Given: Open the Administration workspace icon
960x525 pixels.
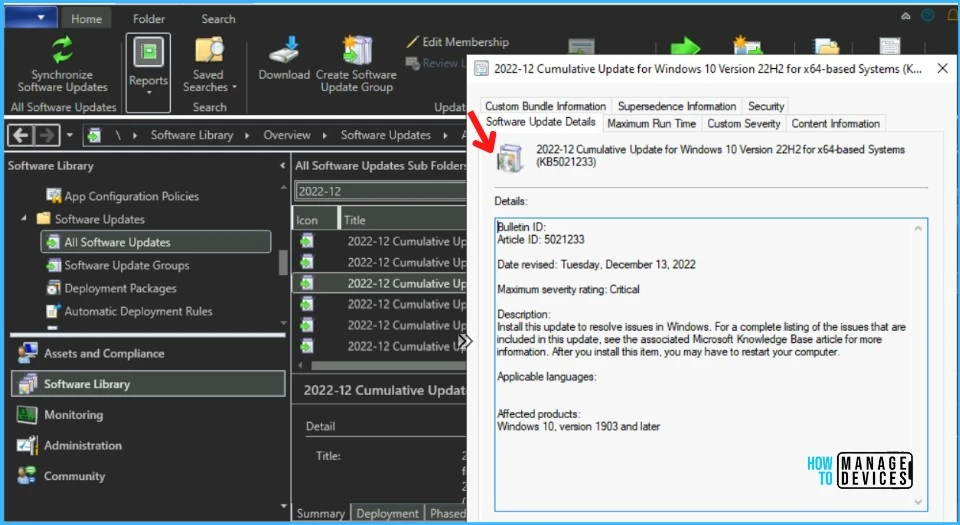Looking at the screenshot, I should coord(27,445).
